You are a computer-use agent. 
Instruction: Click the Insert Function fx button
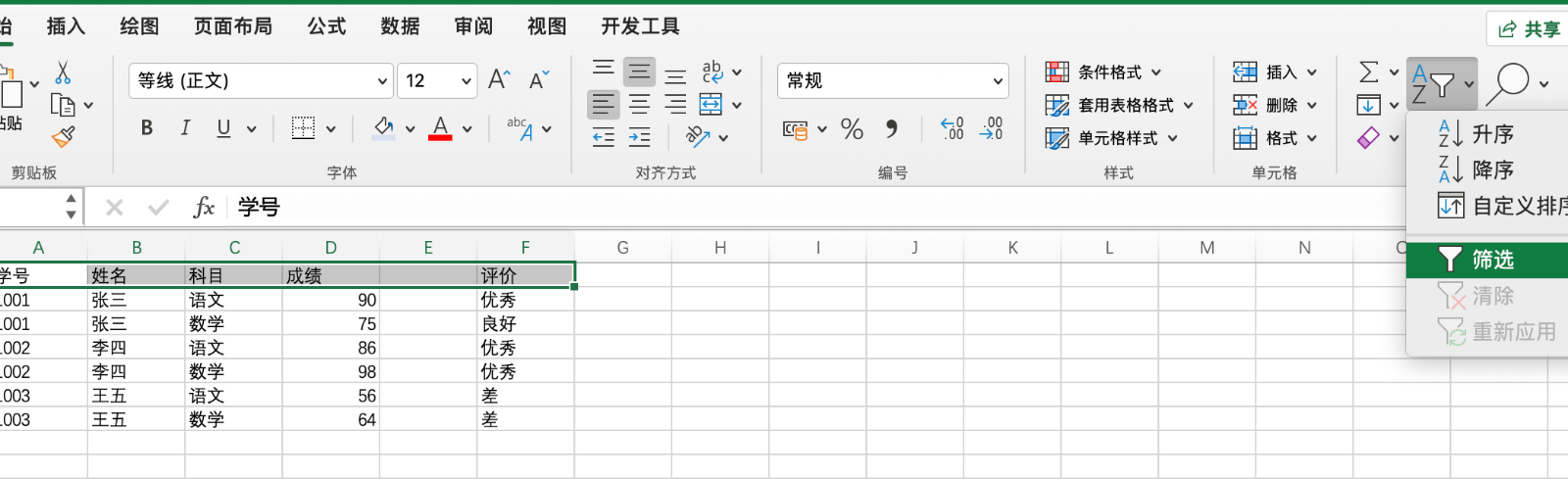coord(204,207)
